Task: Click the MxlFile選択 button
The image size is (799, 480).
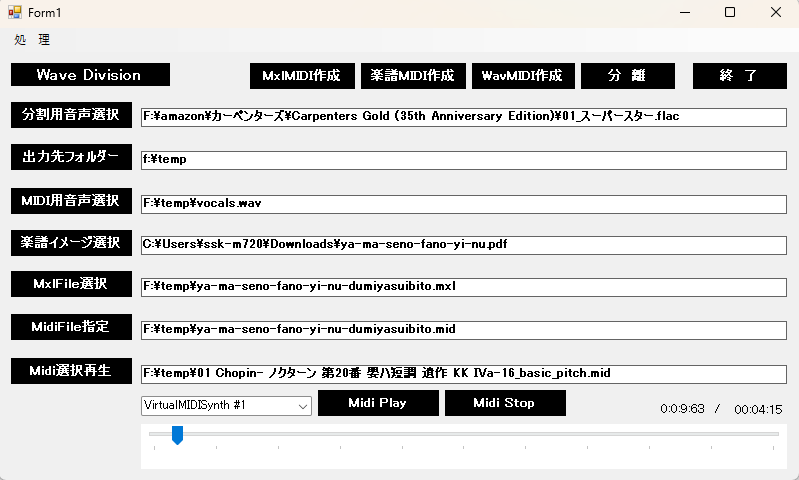Action: pos(71,284)
